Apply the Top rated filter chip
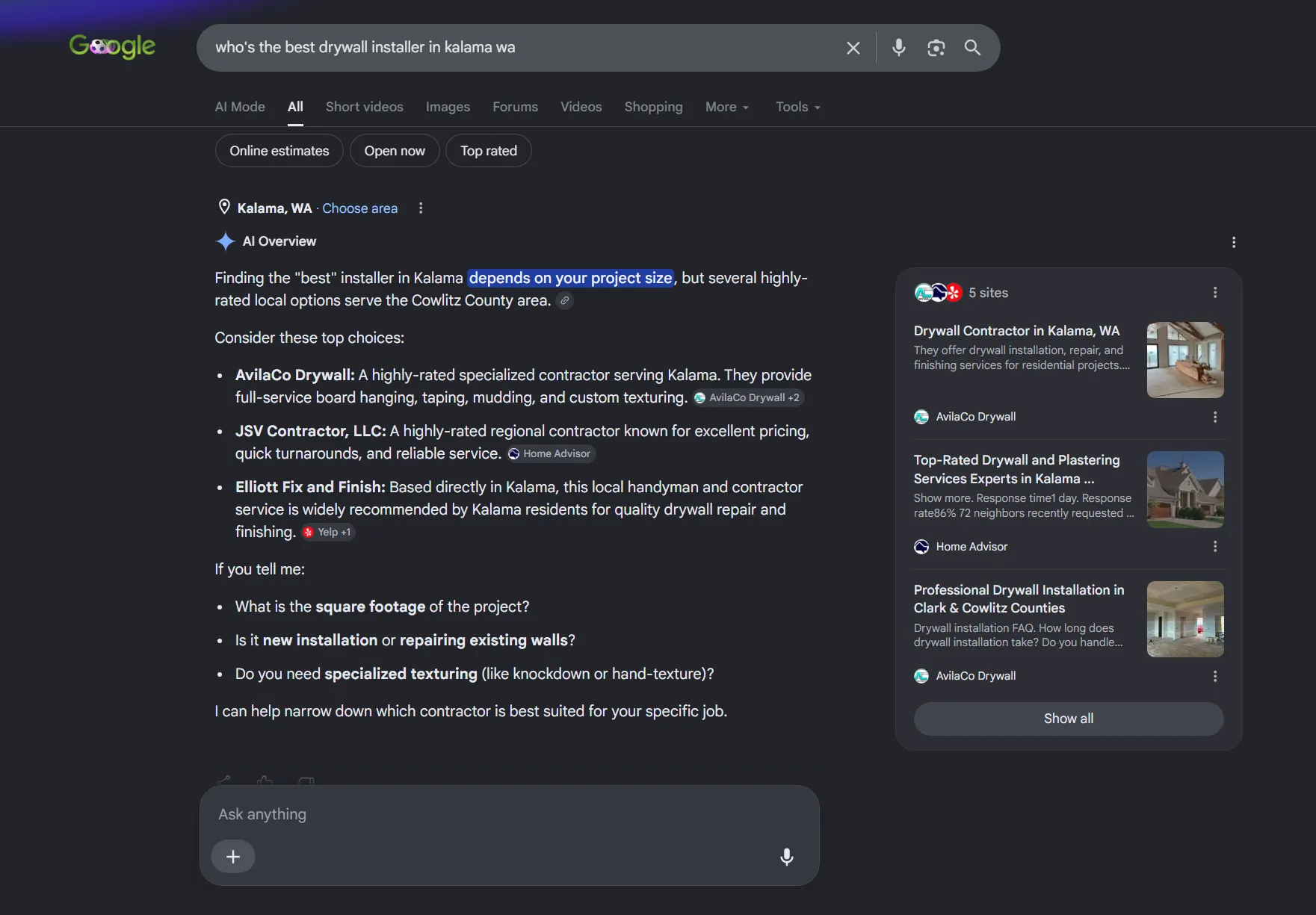Viewport: 1316px width, 915px height. pyautogui.click(x=489, y=151)
